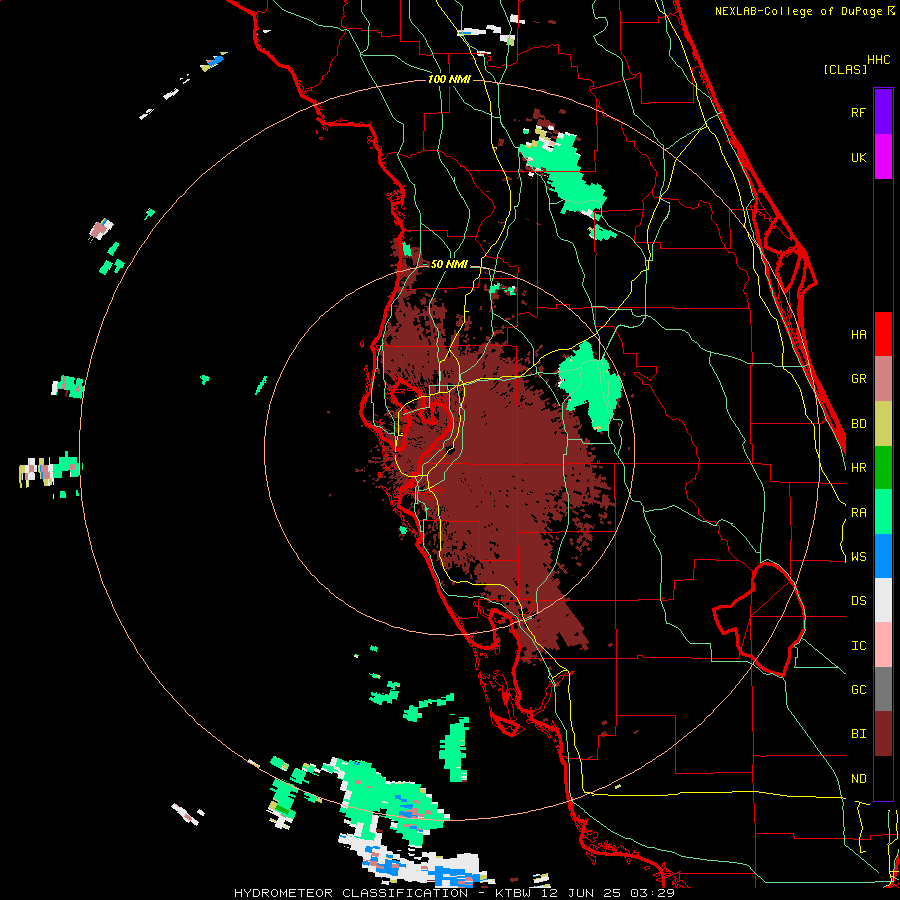This screenshot has width=900, height=900.
Task: Click the KTBW radar site identifier
Action: pos(514,893)
